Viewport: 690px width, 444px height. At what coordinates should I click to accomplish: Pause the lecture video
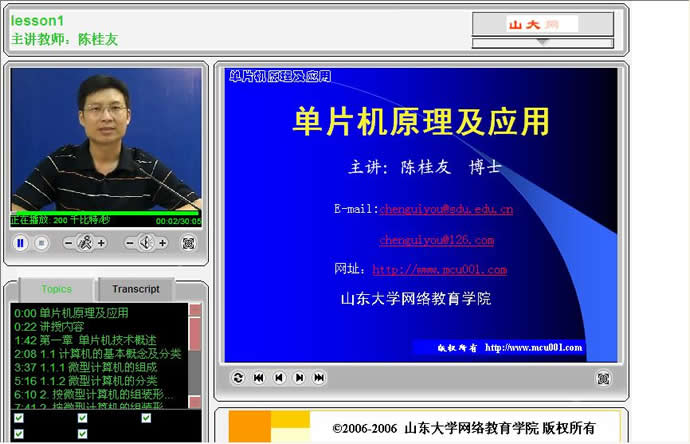20,243
